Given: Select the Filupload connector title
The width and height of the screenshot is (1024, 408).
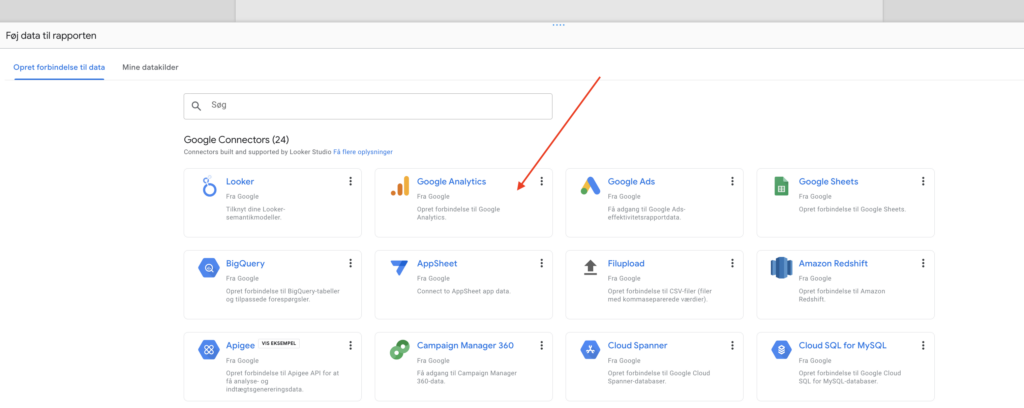Looking at the screenshot, I should pos(626,264).
